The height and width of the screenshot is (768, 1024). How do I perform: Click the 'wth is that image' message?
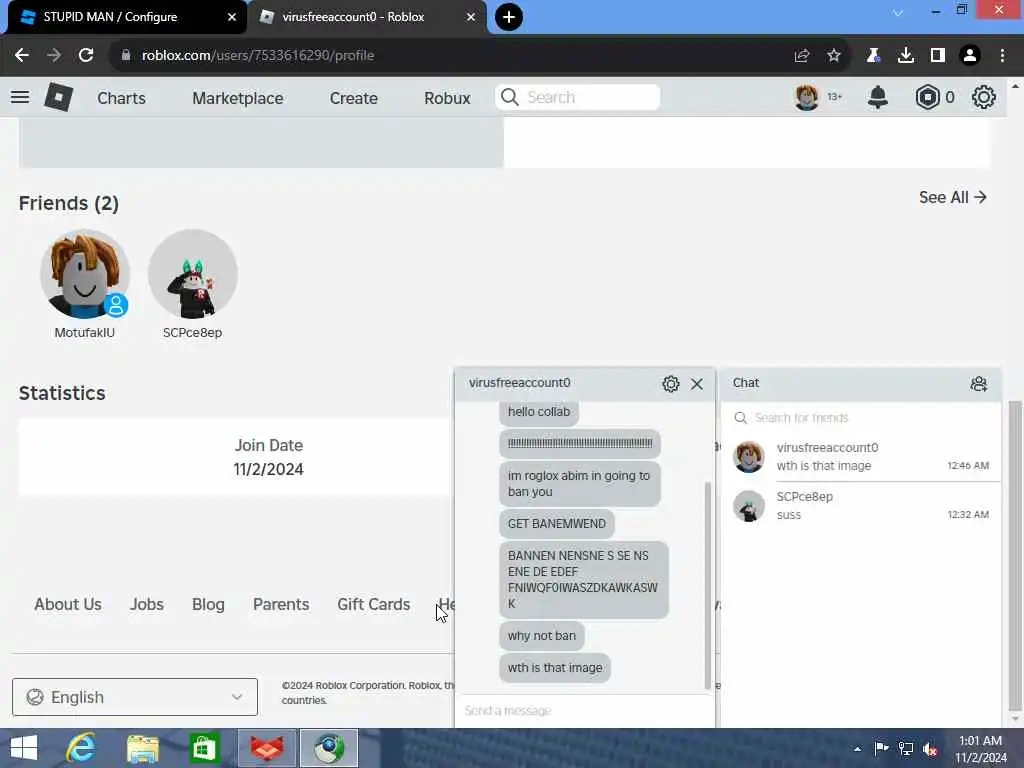555,667
